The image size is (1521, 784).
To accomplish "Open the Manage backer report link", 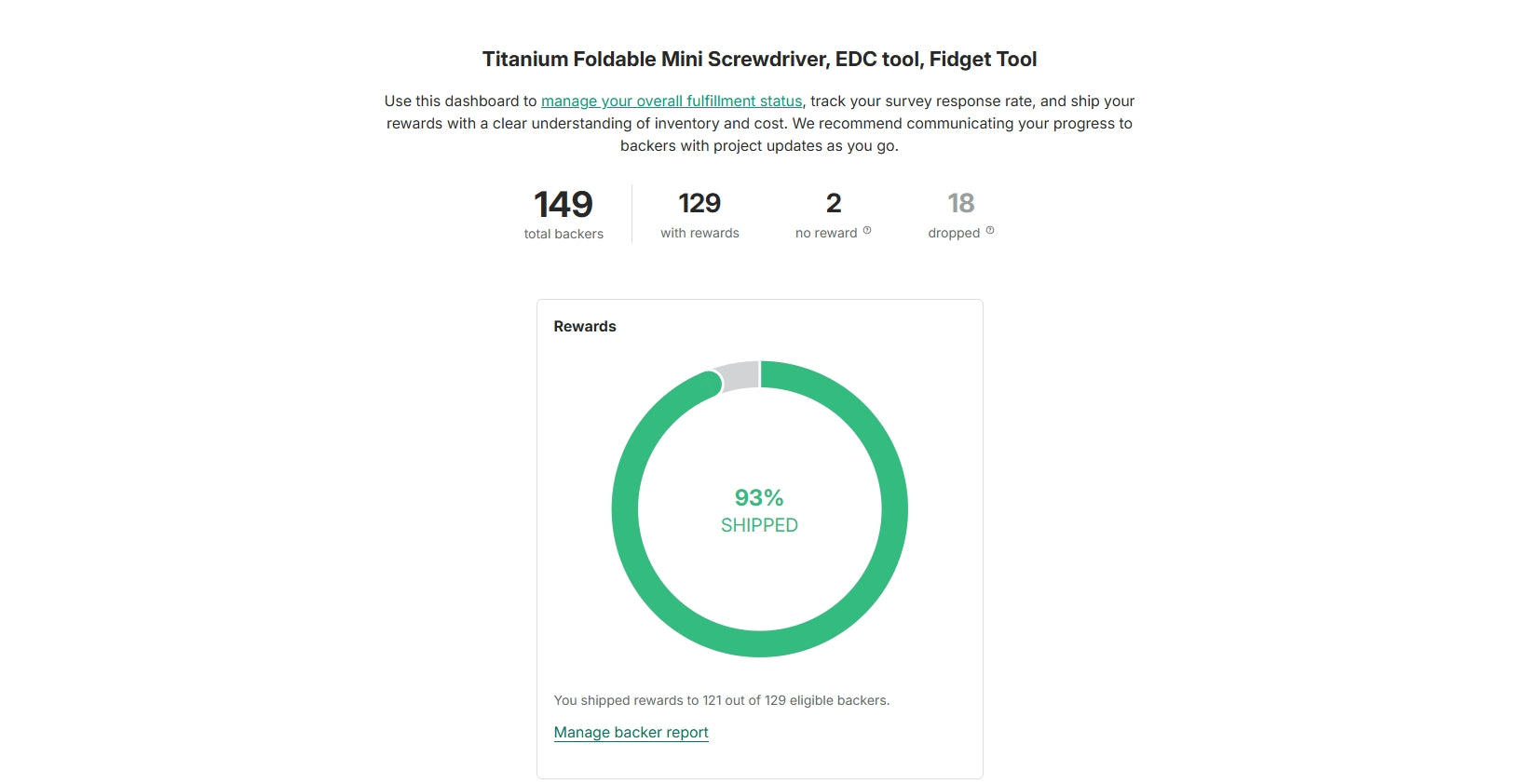I will [x=631, y=733].
